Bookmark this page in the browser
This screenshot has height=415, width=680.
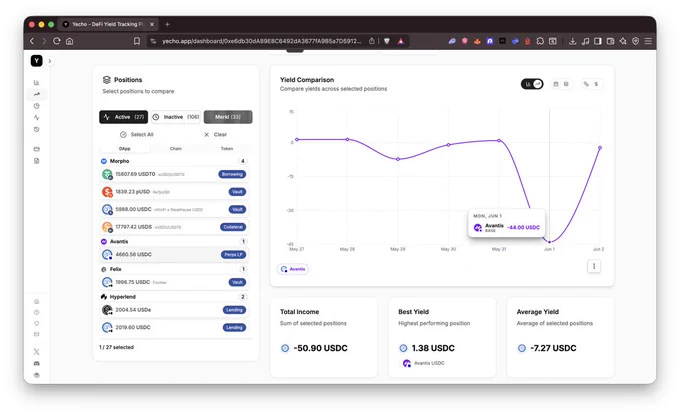click(137, 41)
